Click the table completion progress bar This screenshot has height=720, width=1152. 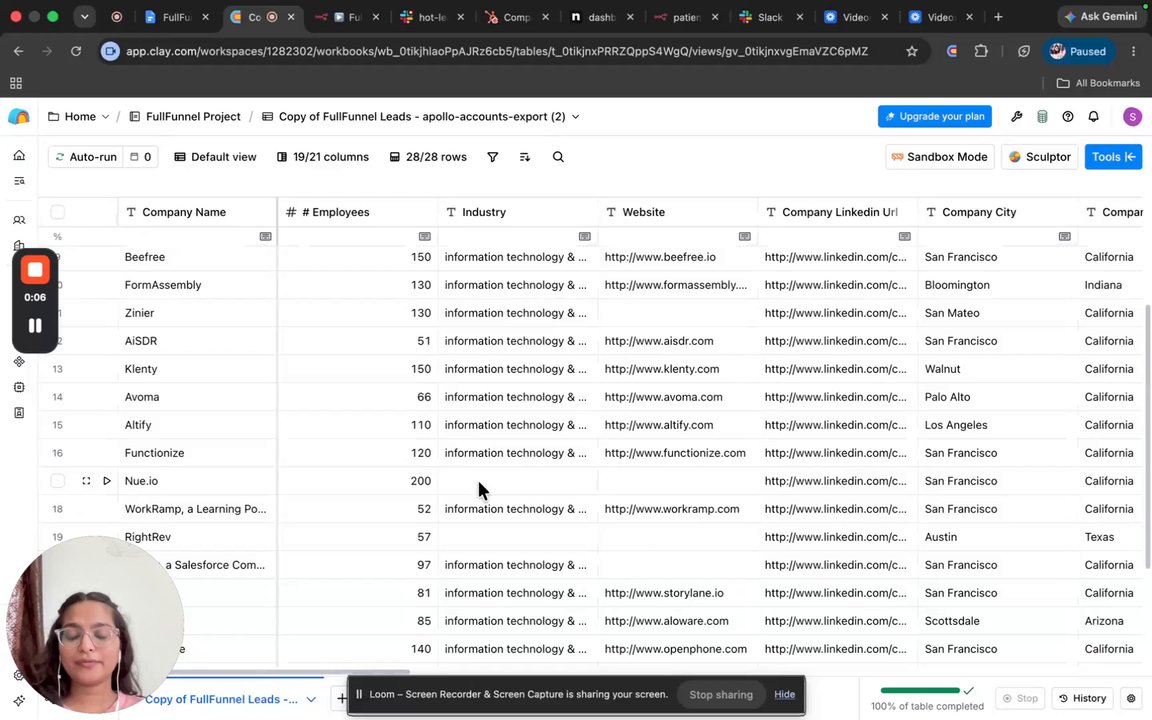[x=920, y=691]
